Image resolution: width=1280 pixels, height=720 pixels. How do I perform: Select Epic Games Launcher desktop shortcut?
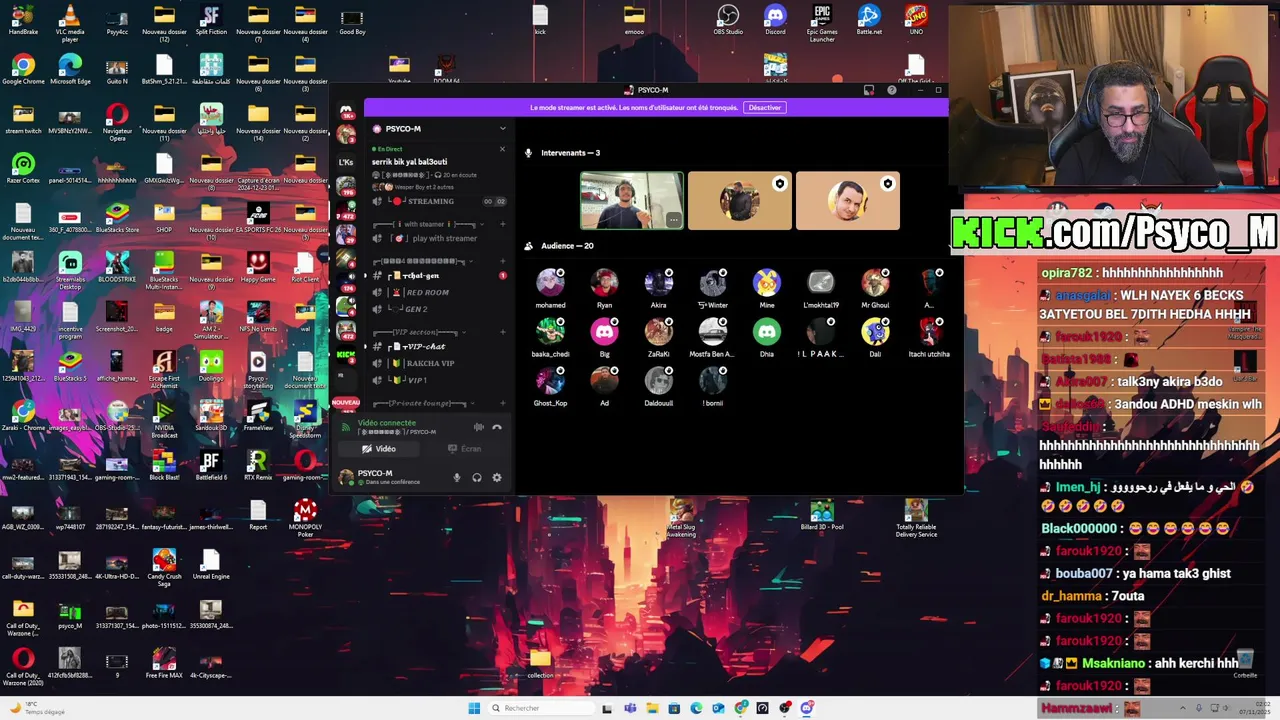click(822, 22)
